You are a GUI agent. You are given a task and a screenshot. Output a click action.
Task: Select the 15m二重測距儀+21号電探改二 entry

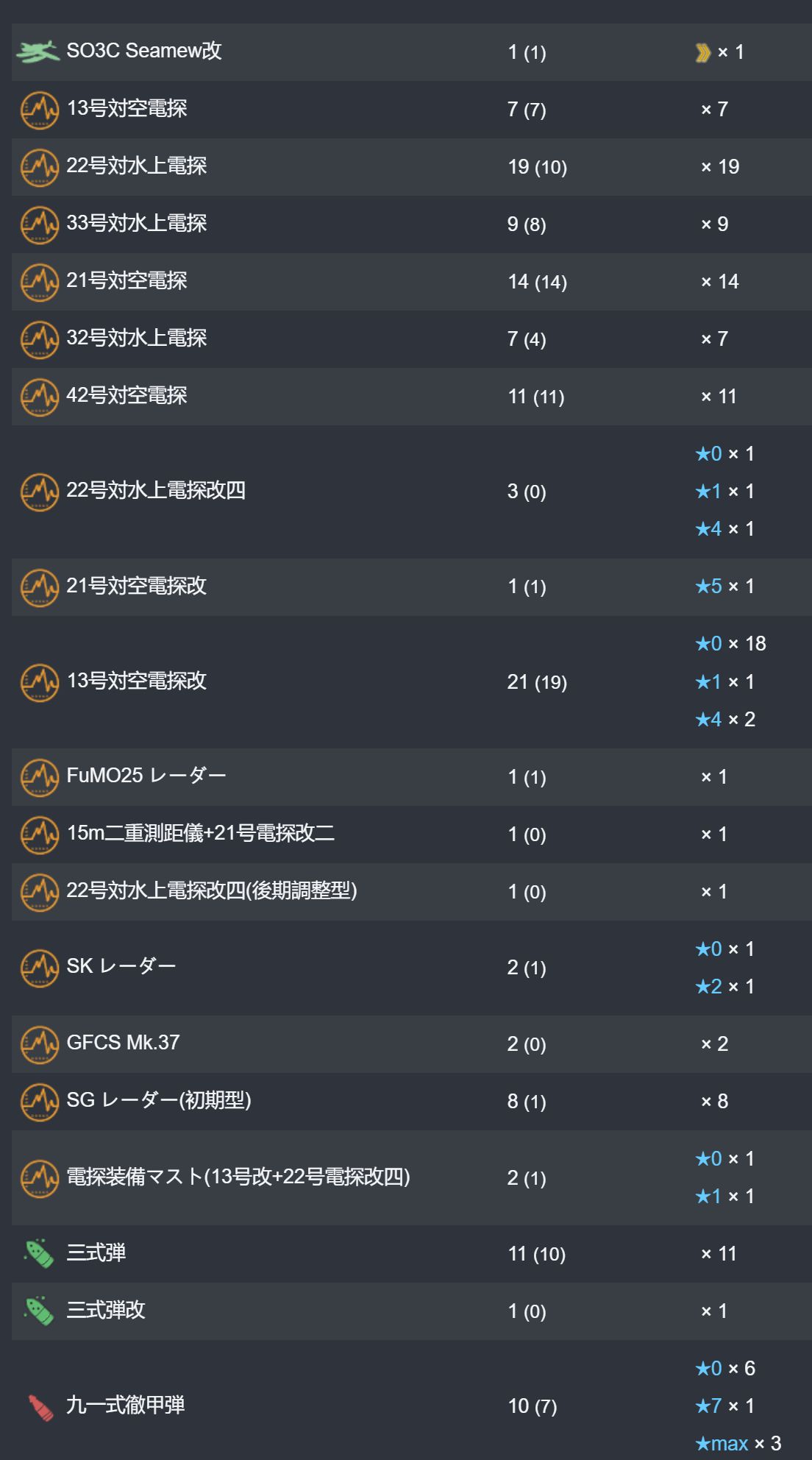pyautogui.click(x=201, y=833)
